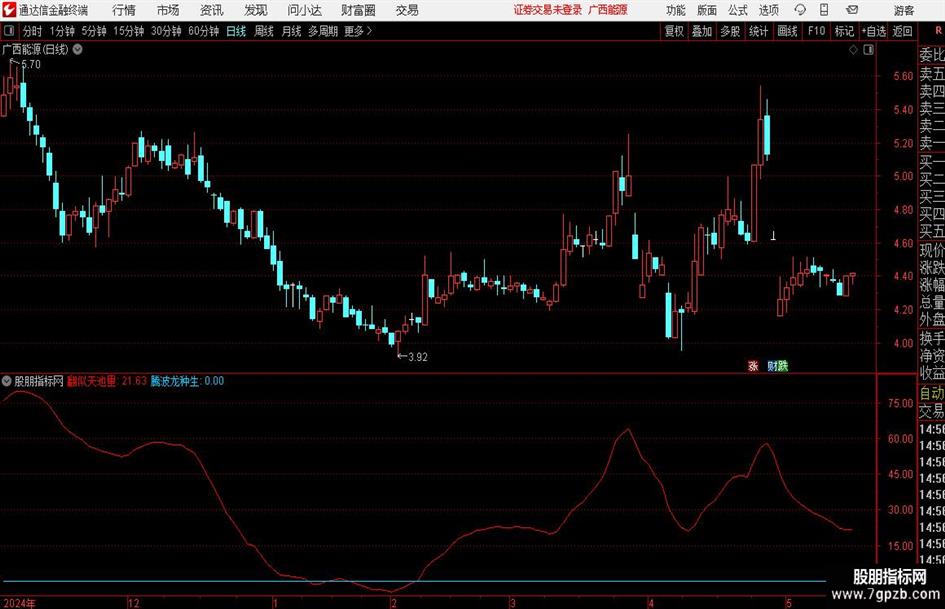The height and width of the screenshot is (609, 945).
Task: Add stock via +自选 button
Action: coord(874,31)
